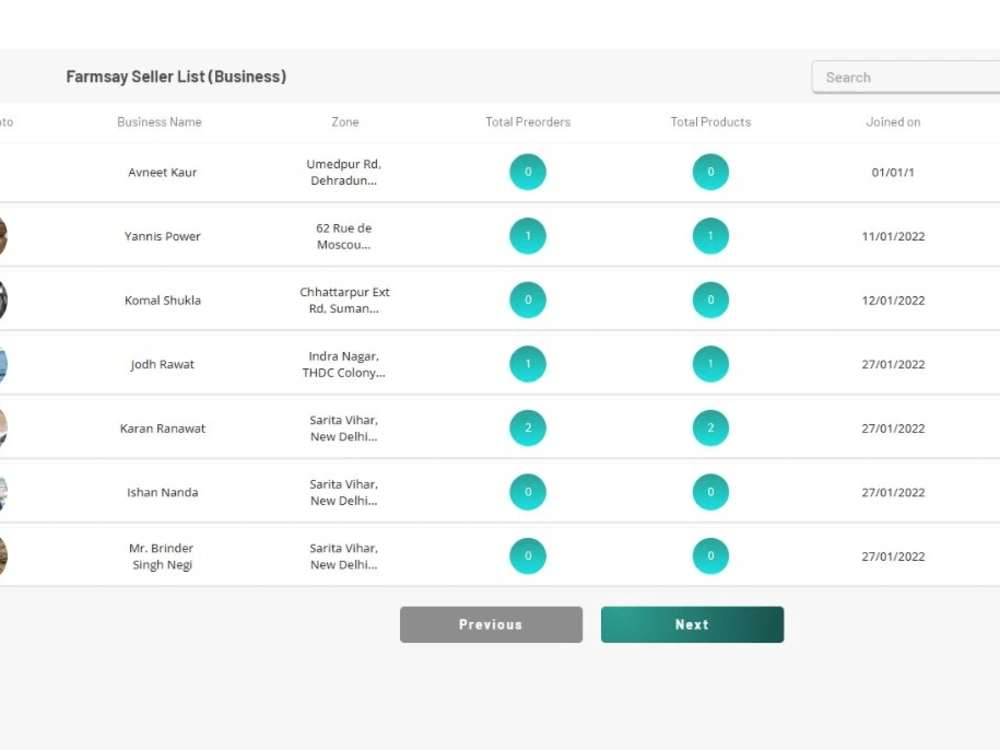Click the Total Products column header

pyautogui.click(x=710, y=122)
